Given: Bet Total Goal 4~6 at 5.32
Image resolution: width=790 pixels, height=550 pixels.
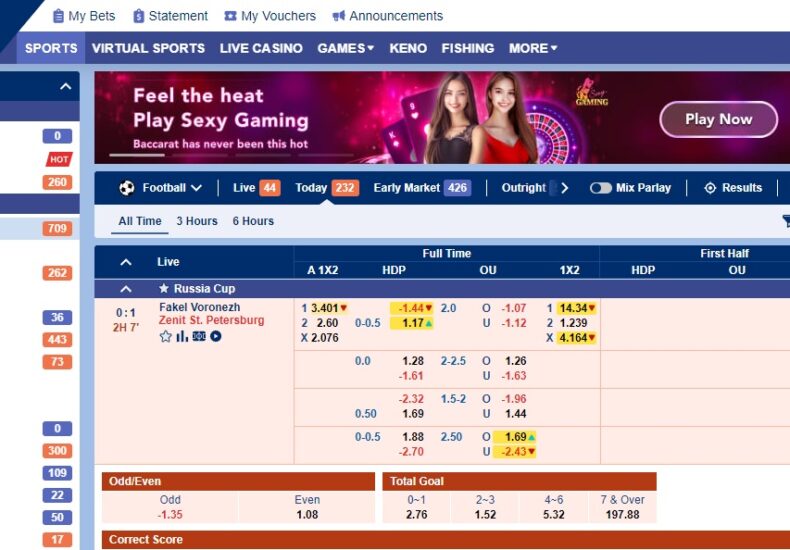Looking at the screenshot, I should (553, 515).
